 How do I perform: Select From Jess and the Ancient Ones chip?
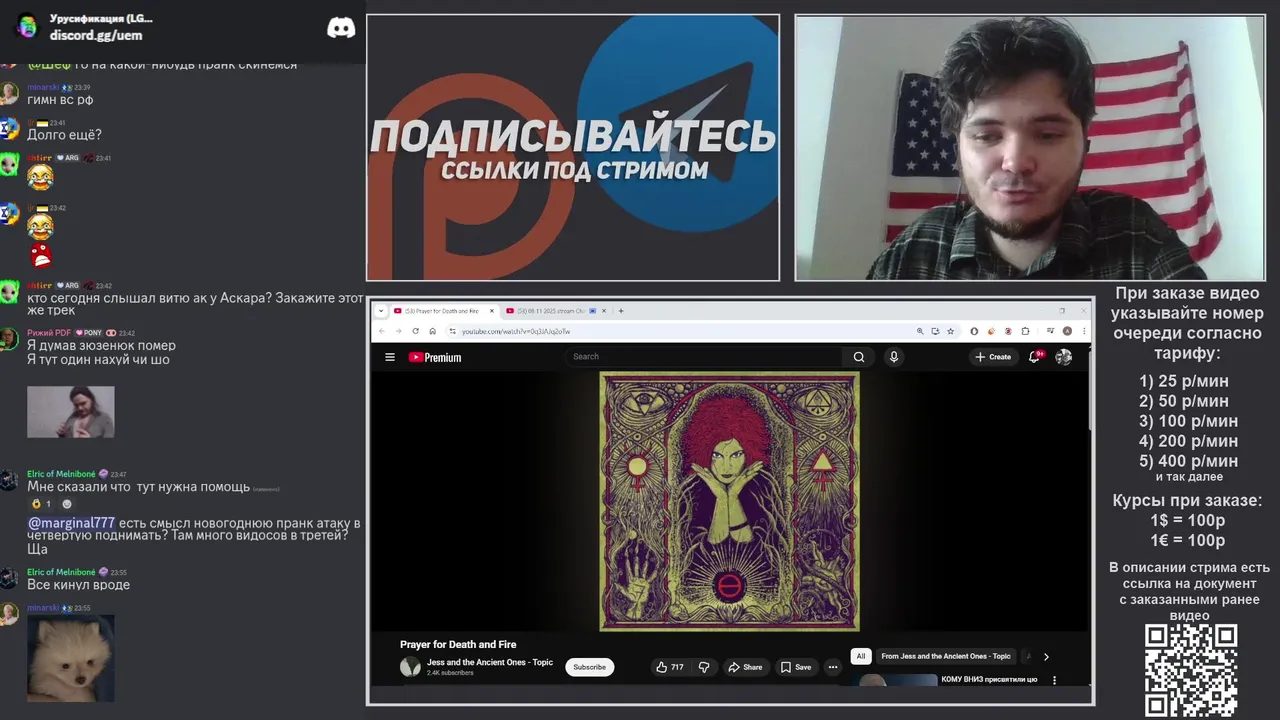point(946,657)
